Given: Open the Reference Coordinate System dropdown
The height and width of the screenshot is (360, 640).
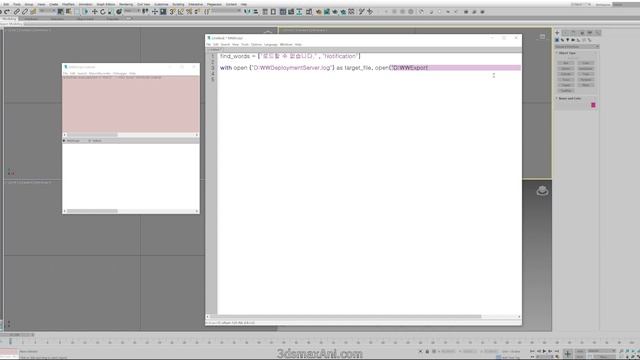Looking at the screenshot, I should click(131, 11).
